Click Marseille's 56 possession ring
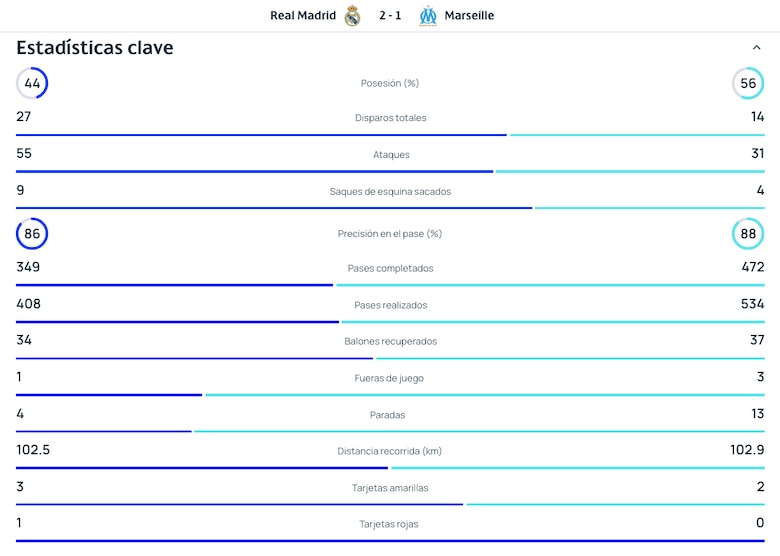 (748, 83)
